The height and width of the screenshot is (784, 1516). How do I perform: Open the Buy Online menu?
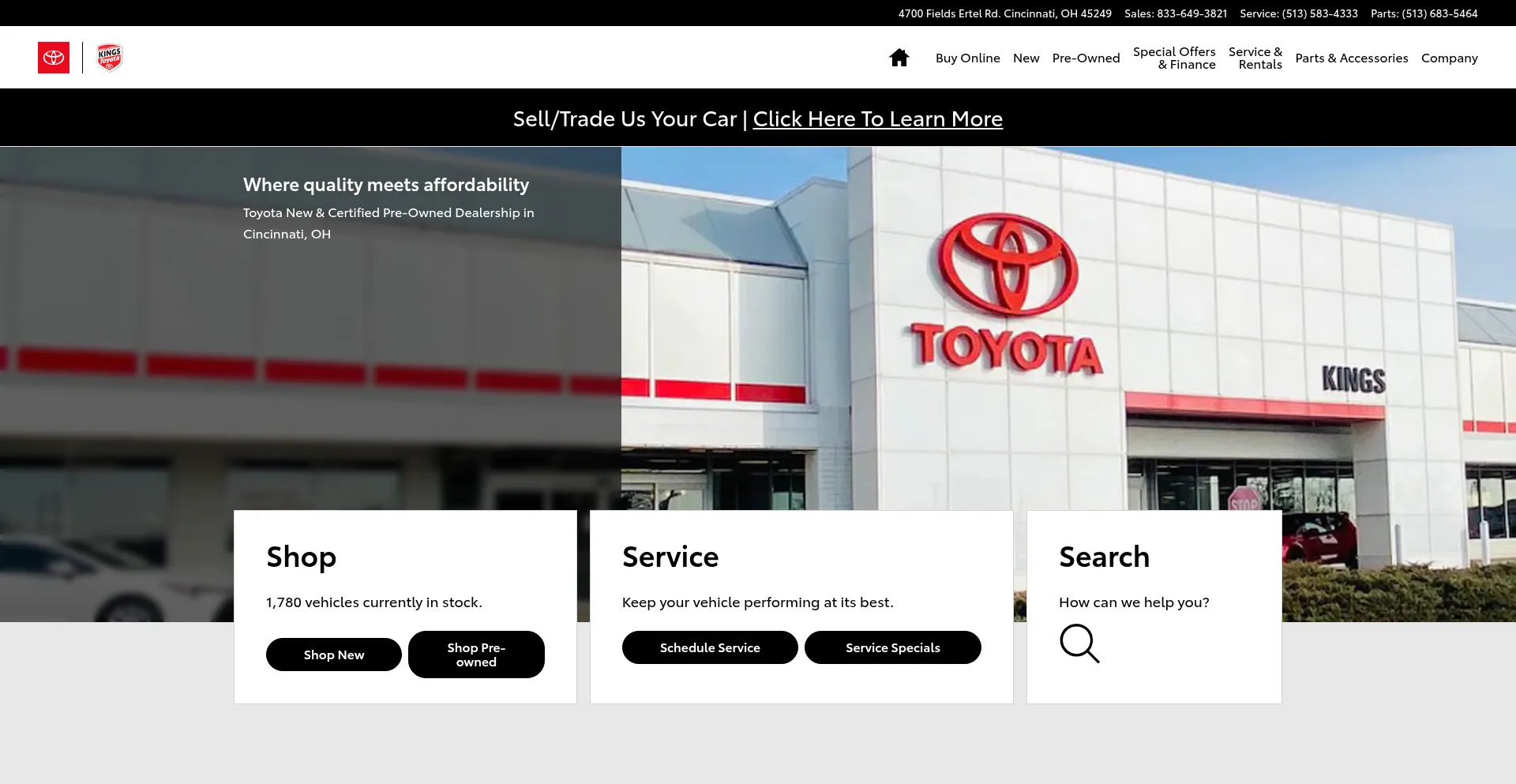(968, 58)
